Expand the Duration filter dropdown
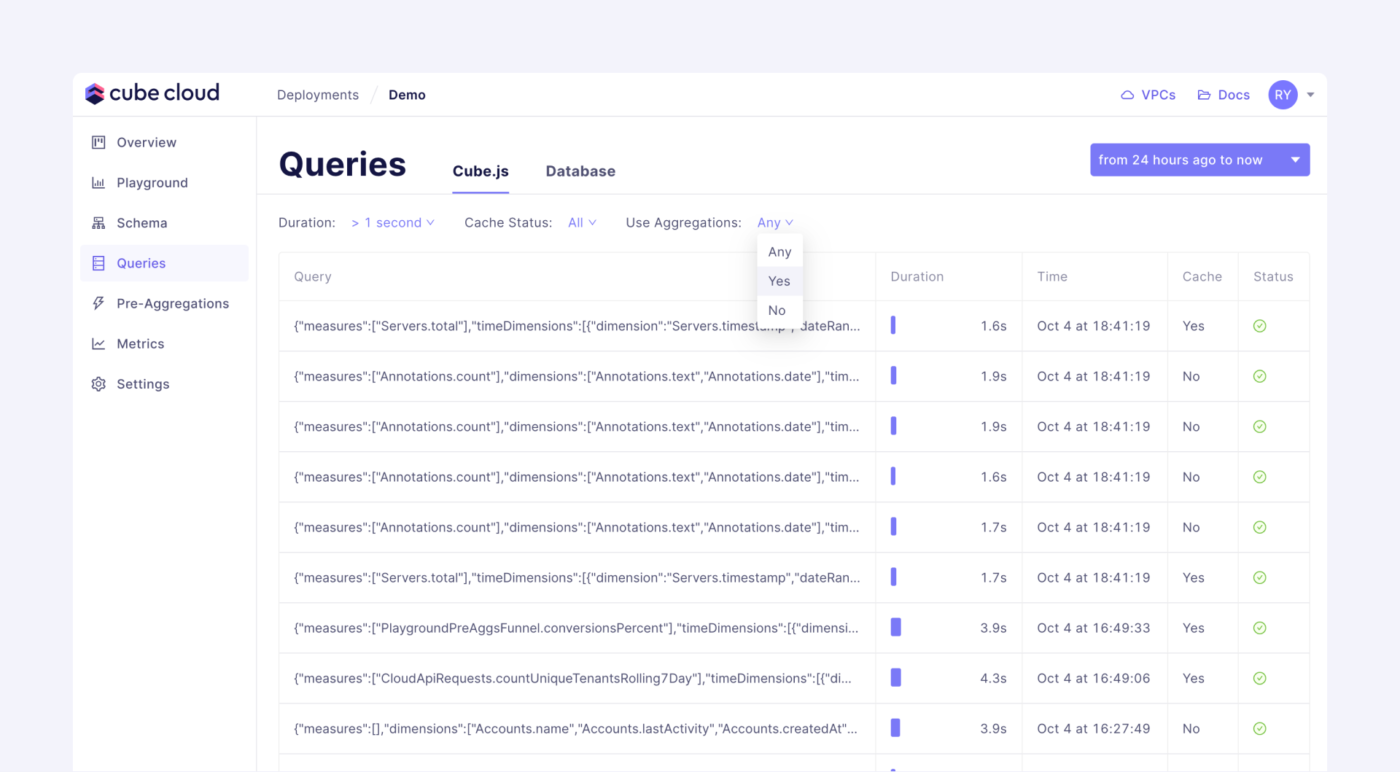The width and height of the screenshot is (1400, 772). coord(393,223)
